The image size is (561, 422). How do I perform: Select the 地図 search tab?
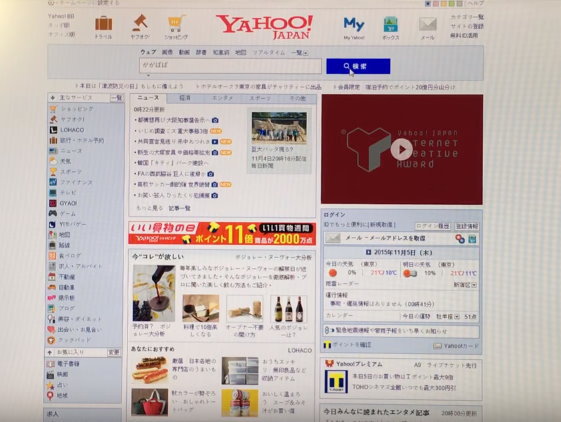[x=241, y=53]
